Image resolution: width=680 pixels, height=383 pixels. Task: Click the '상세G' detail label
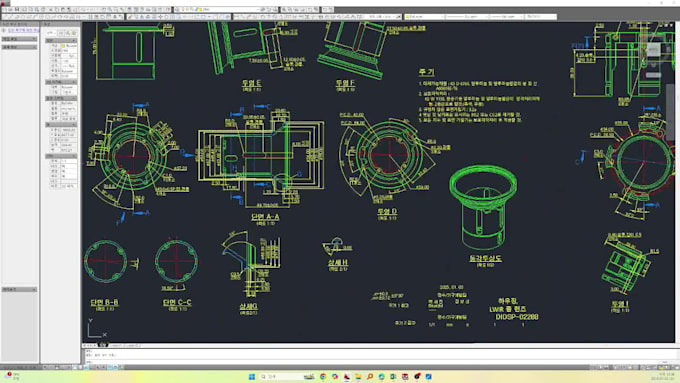[x=248, y=306]
